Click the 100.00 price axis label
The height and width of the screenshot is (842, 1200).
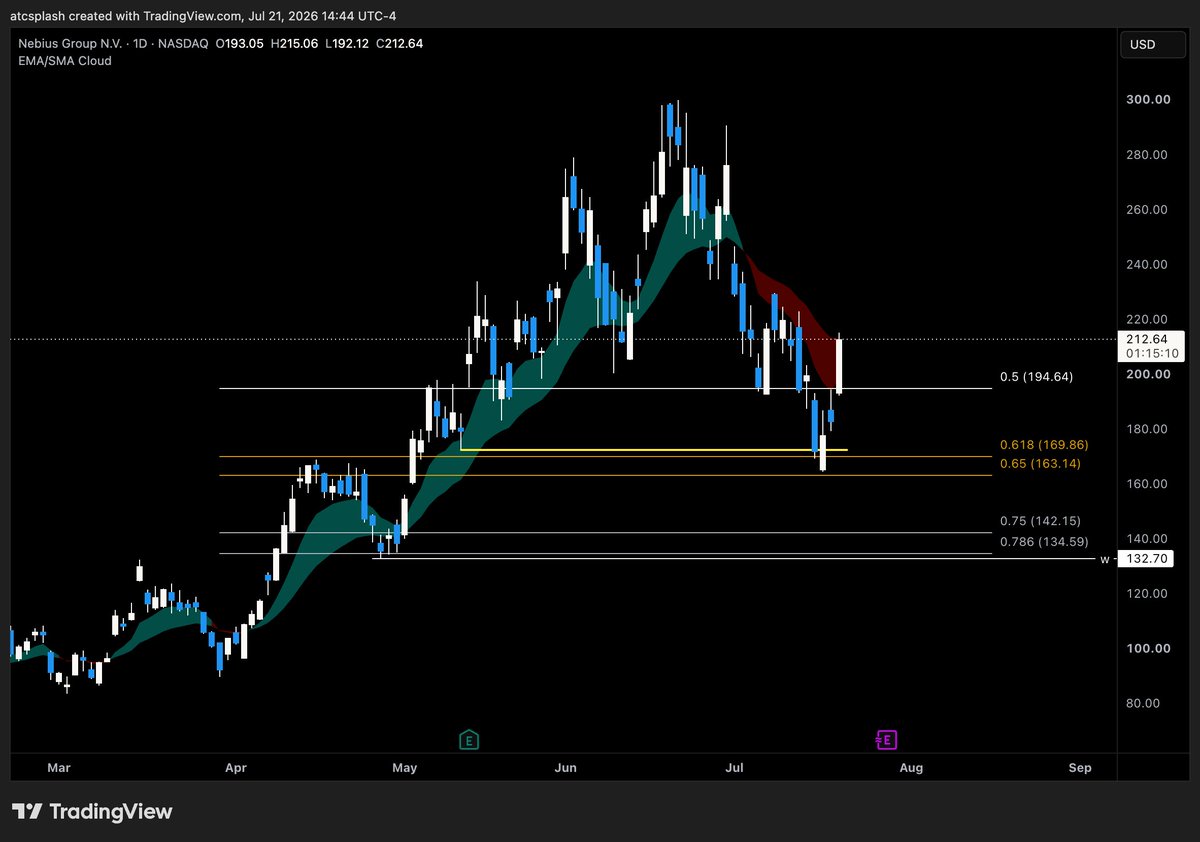click(1148, 648)
